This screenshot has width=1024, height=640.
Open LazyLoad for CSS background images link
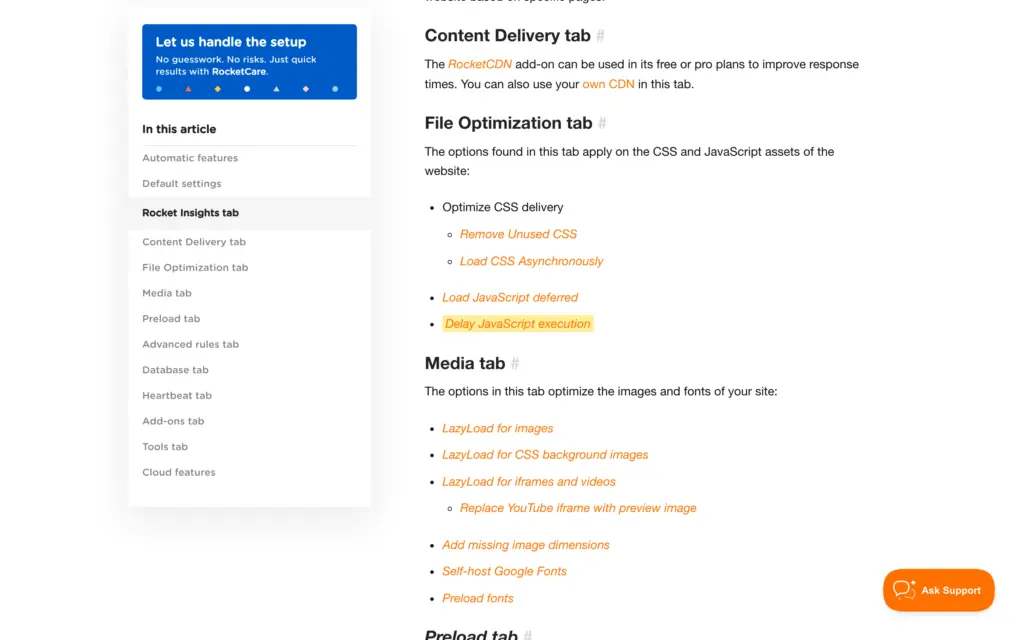coord(545,455)
